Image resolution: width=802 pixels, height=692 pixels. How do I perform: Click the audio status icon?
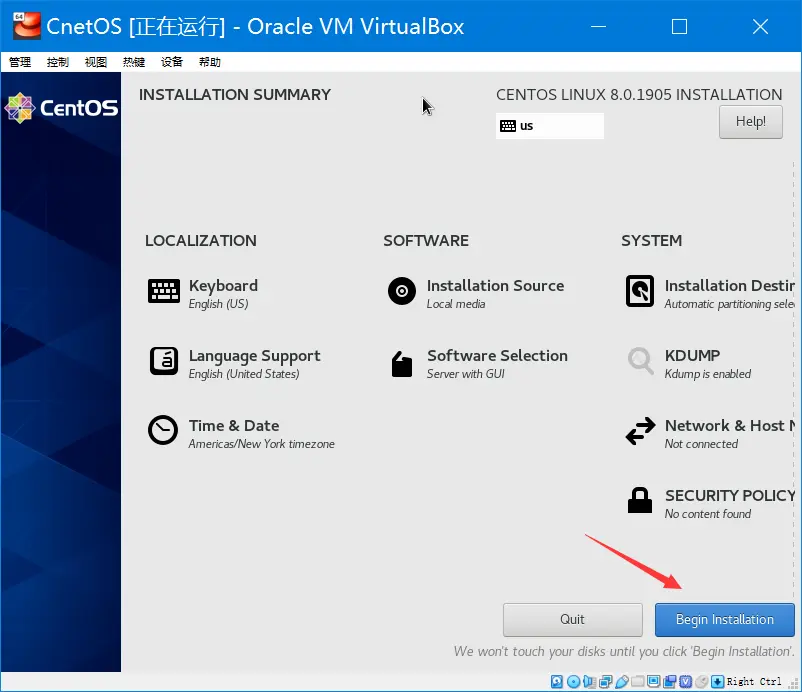pyautogui.click(x=589, y=682)
